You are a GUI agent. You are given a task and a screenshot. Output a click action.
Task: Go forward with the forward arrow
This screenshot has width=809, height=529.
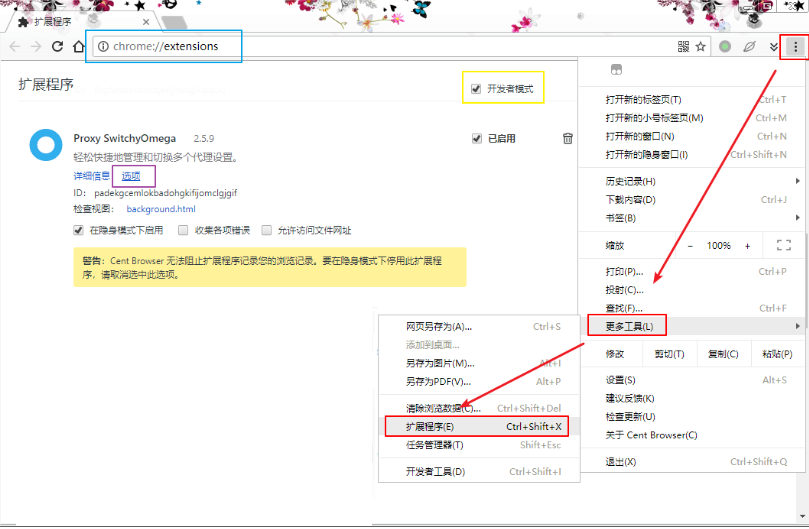pos(36,46)
